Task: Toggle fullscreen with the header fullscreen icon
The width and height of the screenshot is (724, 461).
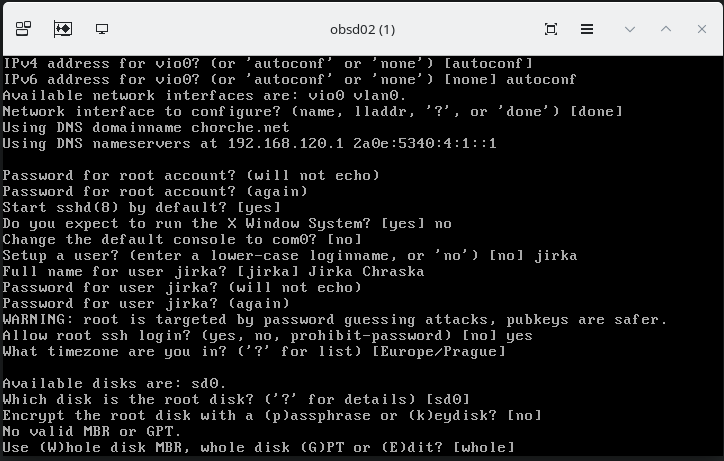Action: (x=551, y=29)
